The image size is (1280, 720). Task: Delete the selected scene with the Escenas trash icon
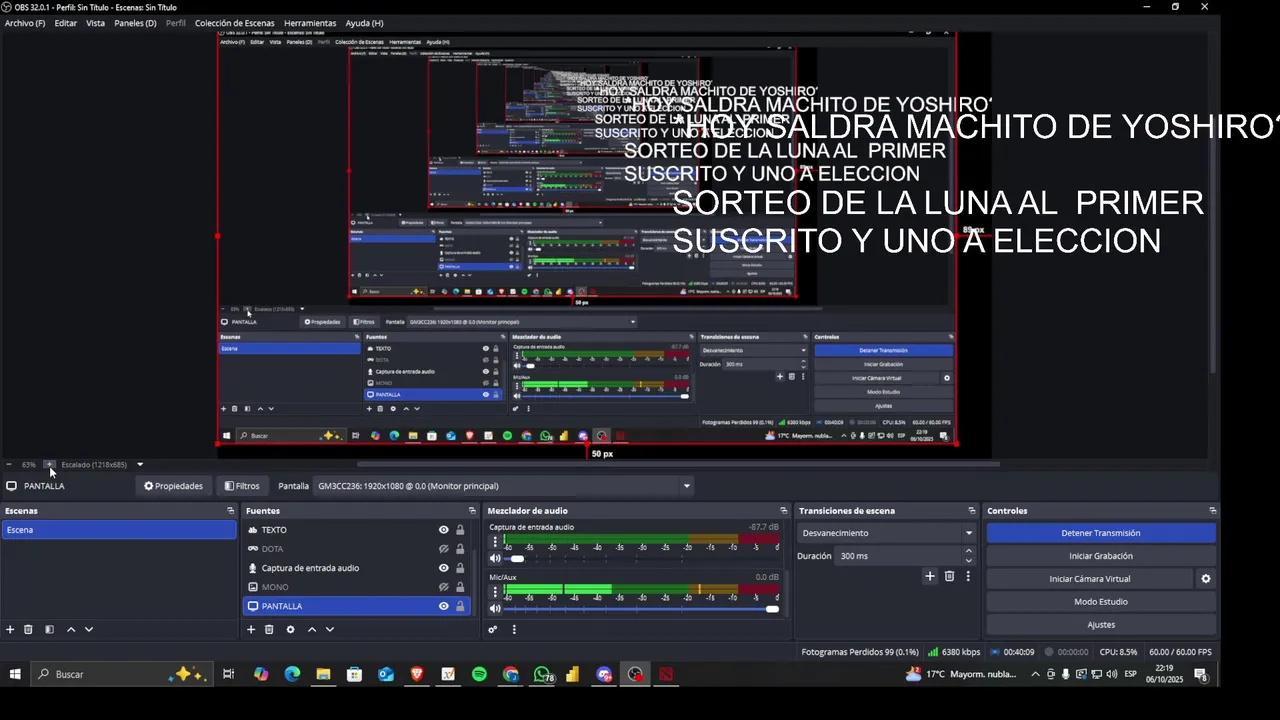[28, 630]
